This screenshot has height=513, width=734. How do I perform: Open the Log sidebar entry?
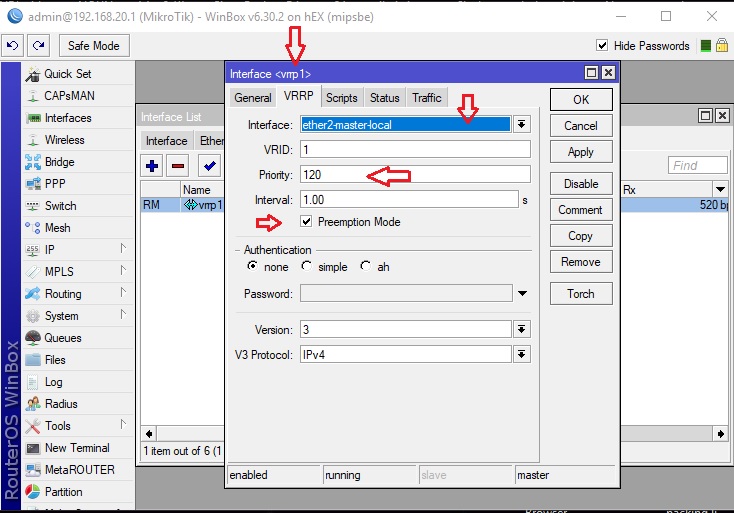click(x=53, y=382)
